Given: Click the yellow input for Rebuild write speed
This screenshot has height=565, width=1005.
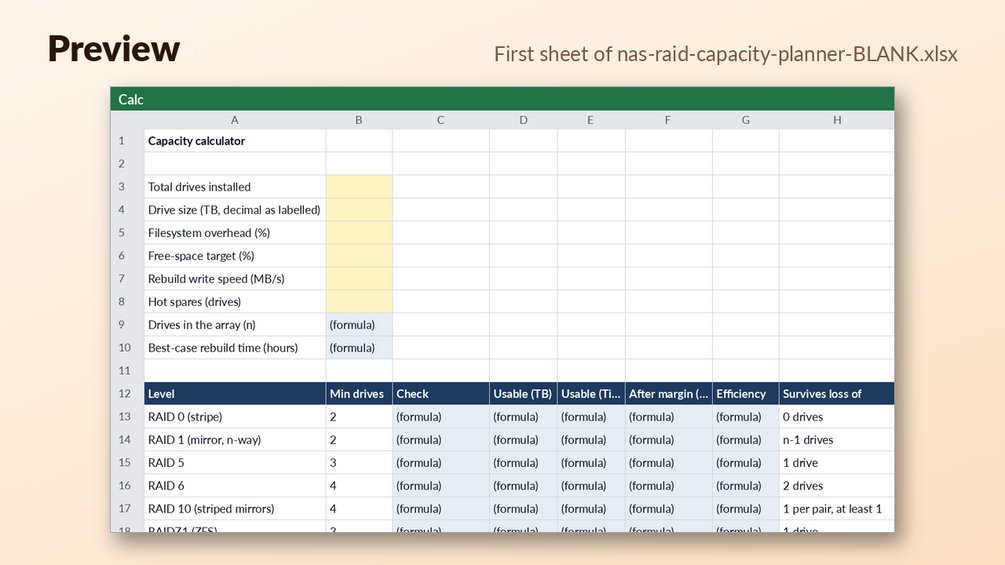Looking at the screenshot, I should coord(359,279).
